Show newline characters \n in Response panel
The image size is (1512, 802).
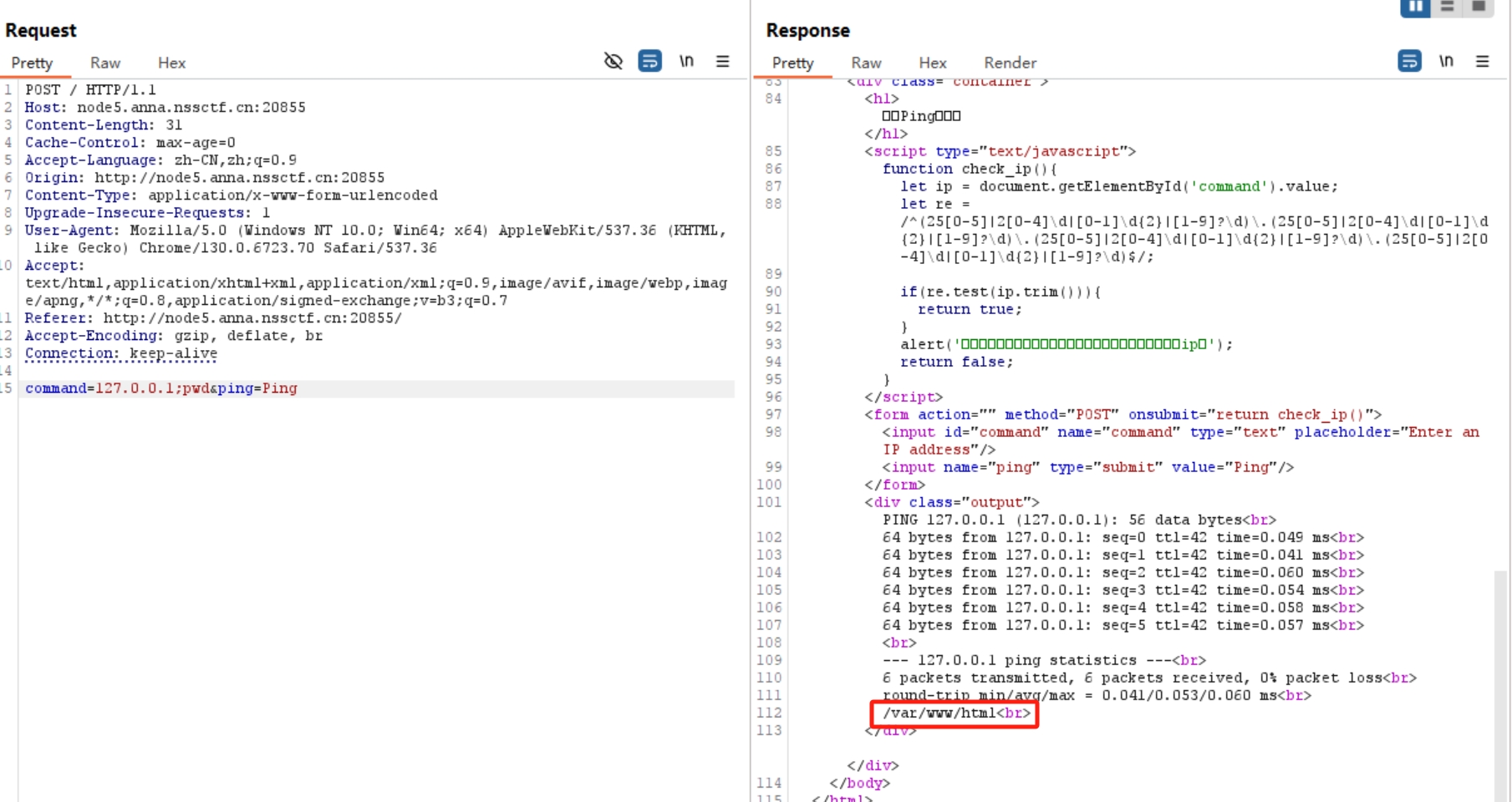pyautogui.click(x=1446, y=61)
